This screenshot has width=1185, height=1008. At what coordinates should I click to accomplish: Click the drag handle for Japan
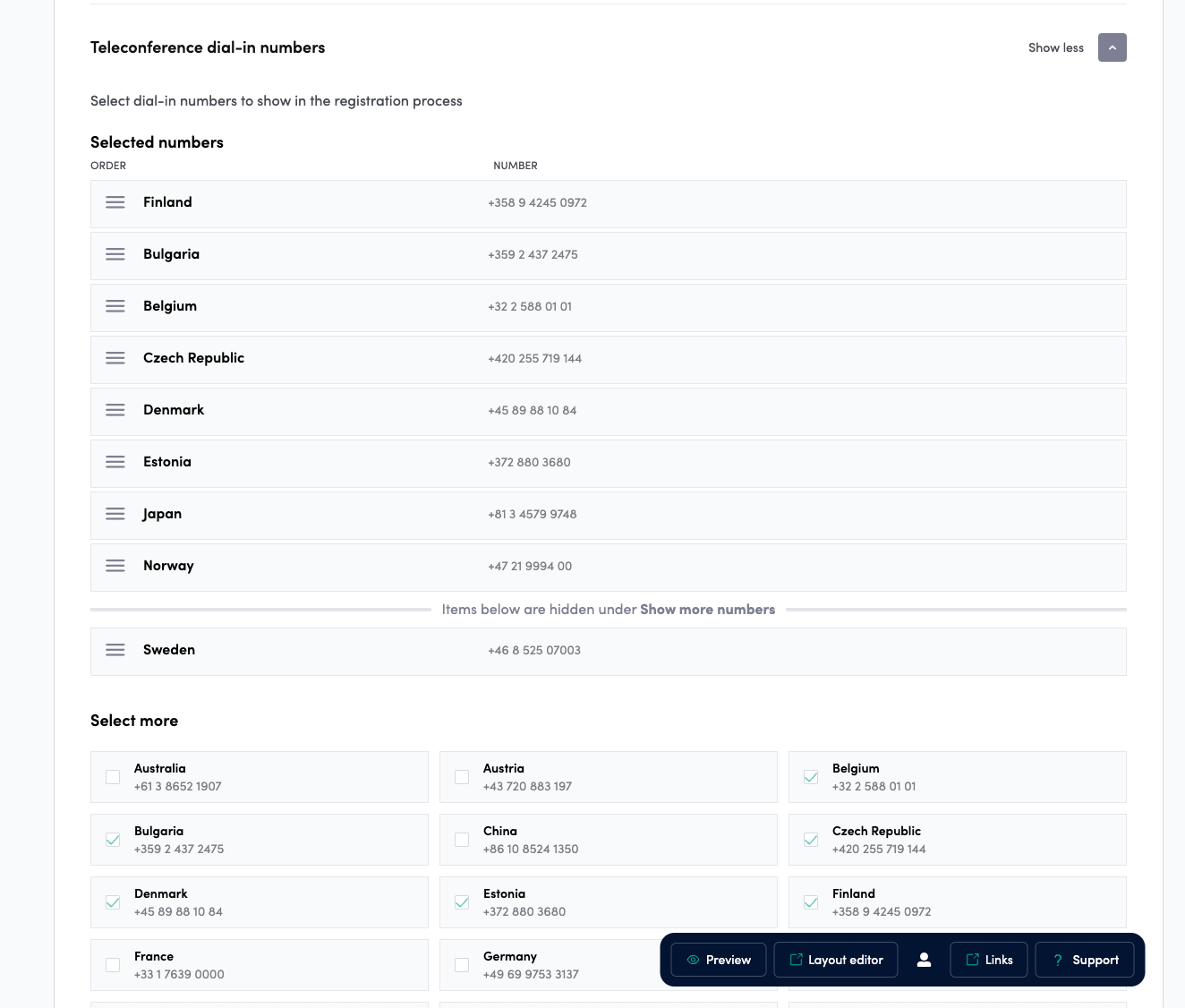click(x=115, y=513)
